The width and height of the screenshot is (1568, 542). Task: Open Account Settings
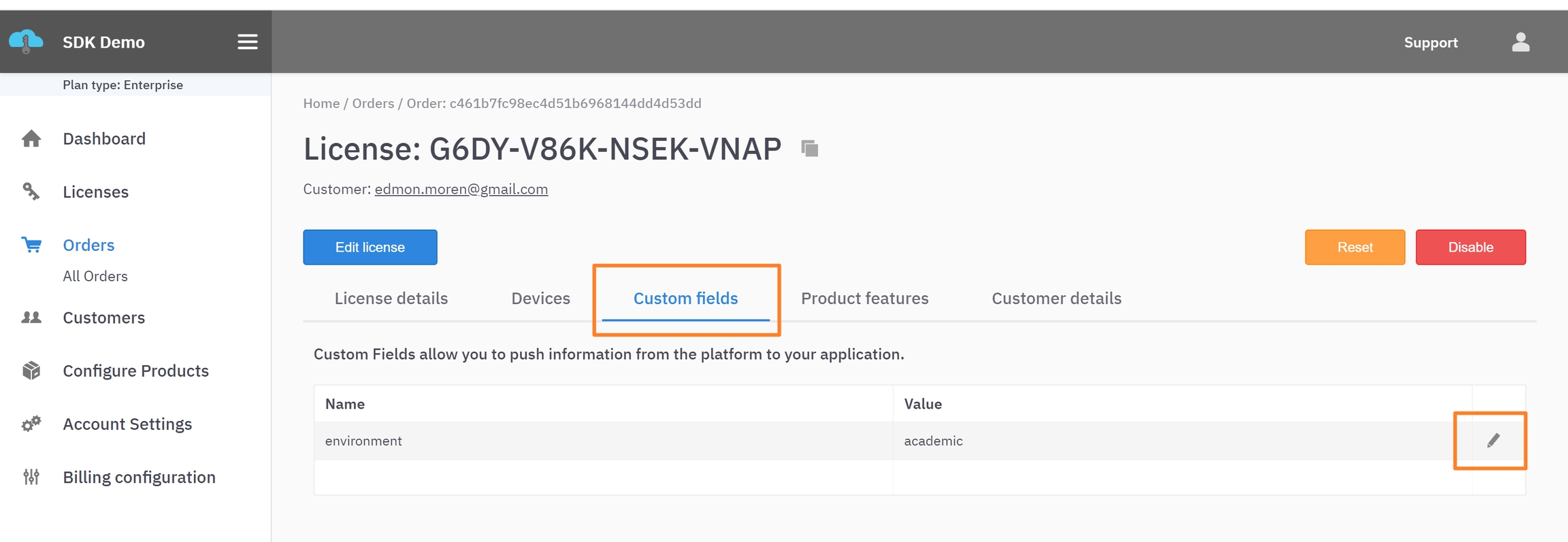[127, 424]
